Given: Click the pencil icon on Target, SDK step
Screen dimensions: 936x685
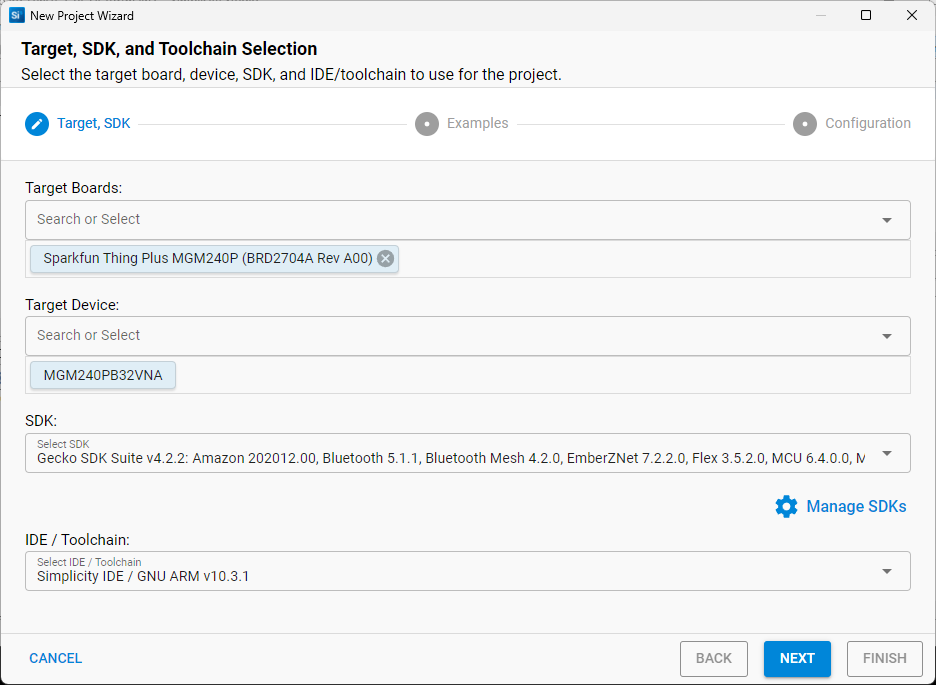Looking at the screenshot, I should (36, 123).
